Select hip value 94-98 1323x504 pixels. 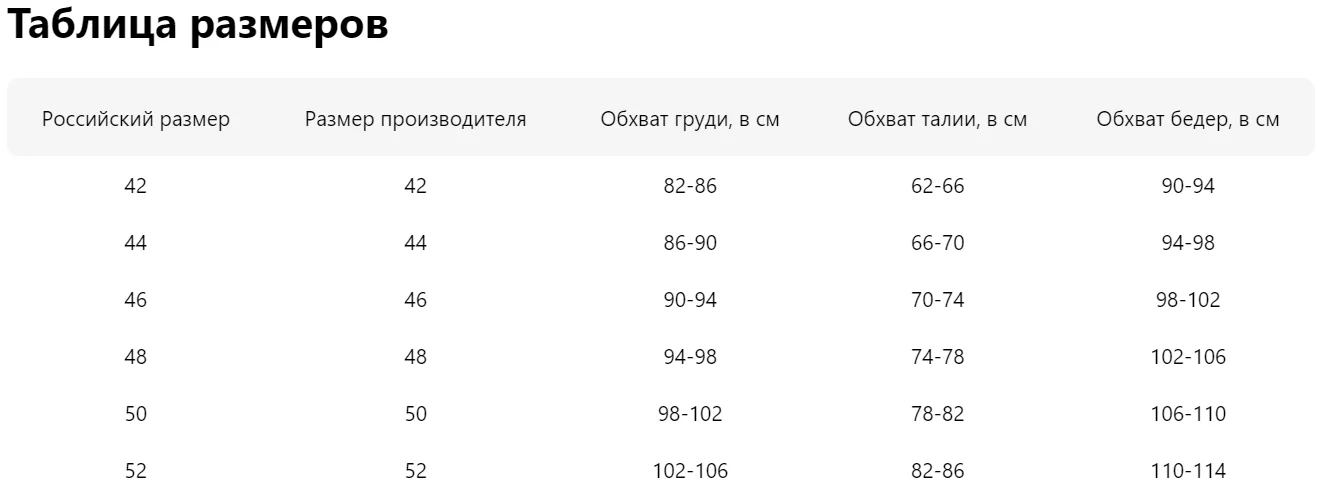click(x=1188, y=243)
